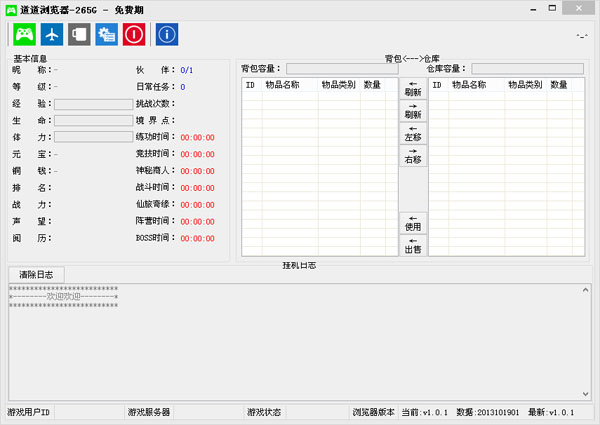Viewport: 600px width, 425px height.
Task: Open the blue info icon
Action: point(167,34)
